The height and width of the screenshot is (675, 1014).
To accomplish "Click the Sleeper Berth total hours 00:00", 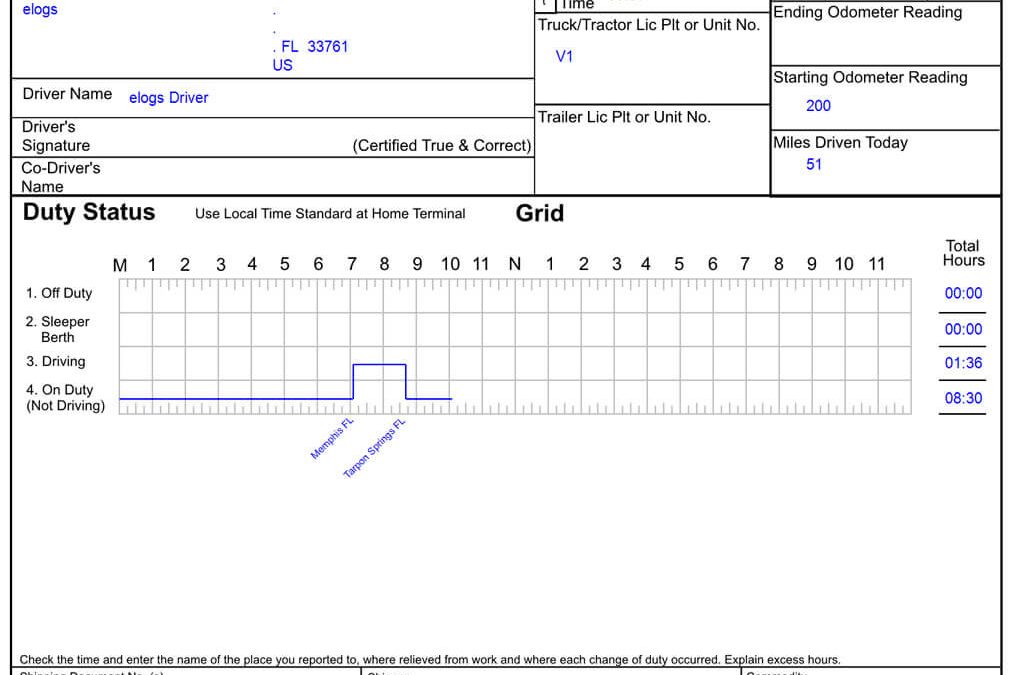I will [x=963, y=329].
